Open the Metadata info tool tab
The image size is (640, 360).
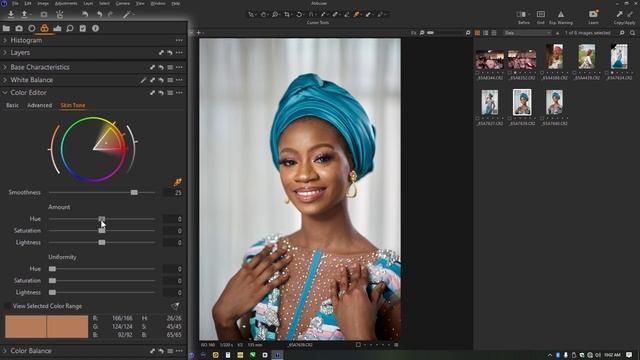coord(95,28)
